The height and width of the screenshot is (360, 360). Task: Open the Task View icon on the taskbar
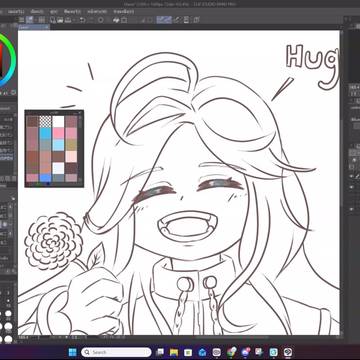point(160,352)
